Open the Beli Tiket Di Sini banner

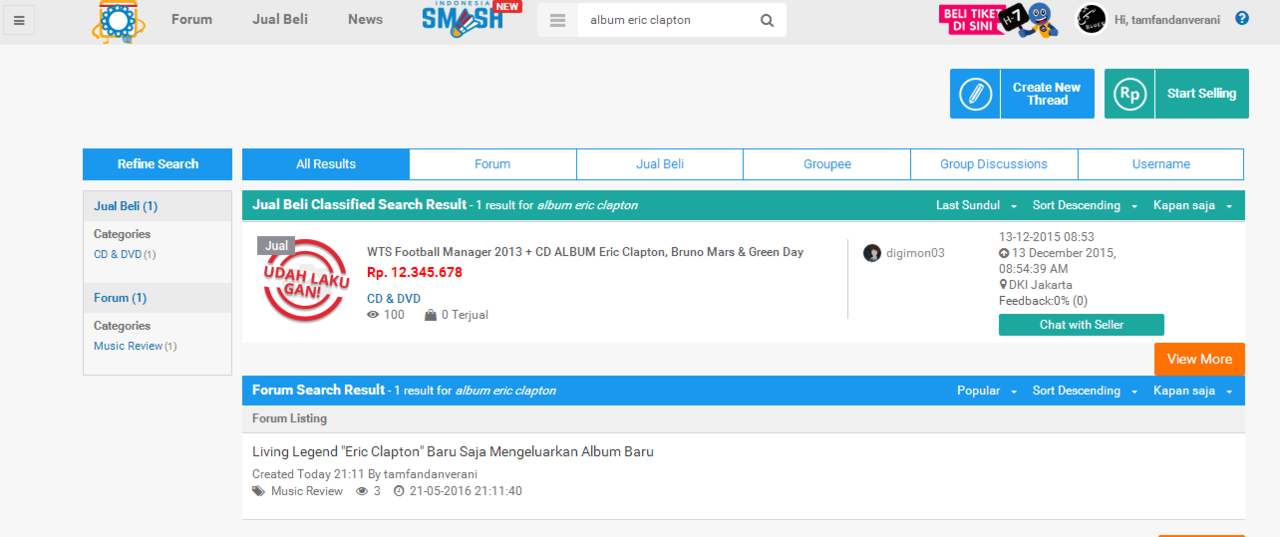[x=998, y=19]
